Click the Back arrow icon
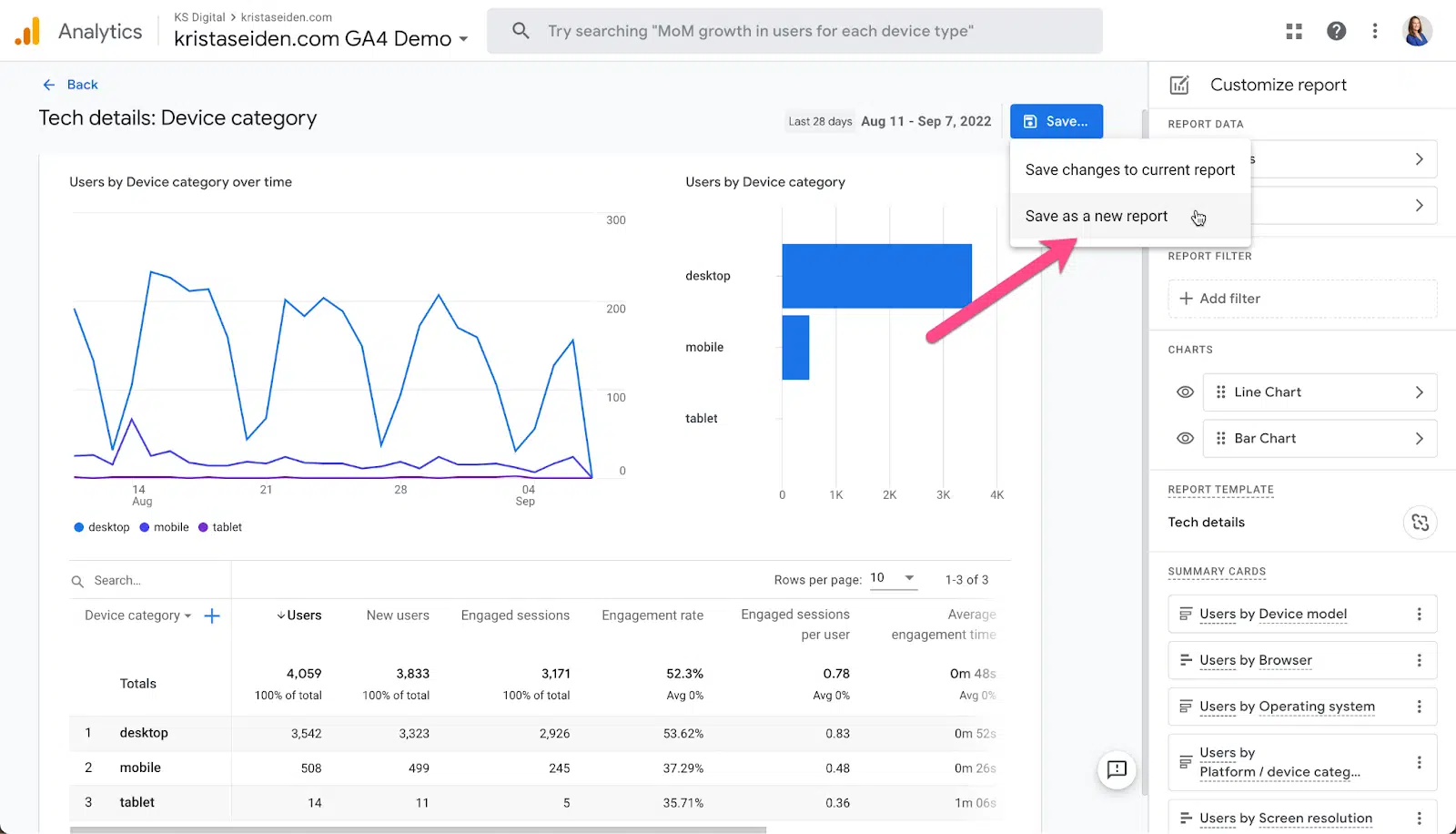 point(49,85)
